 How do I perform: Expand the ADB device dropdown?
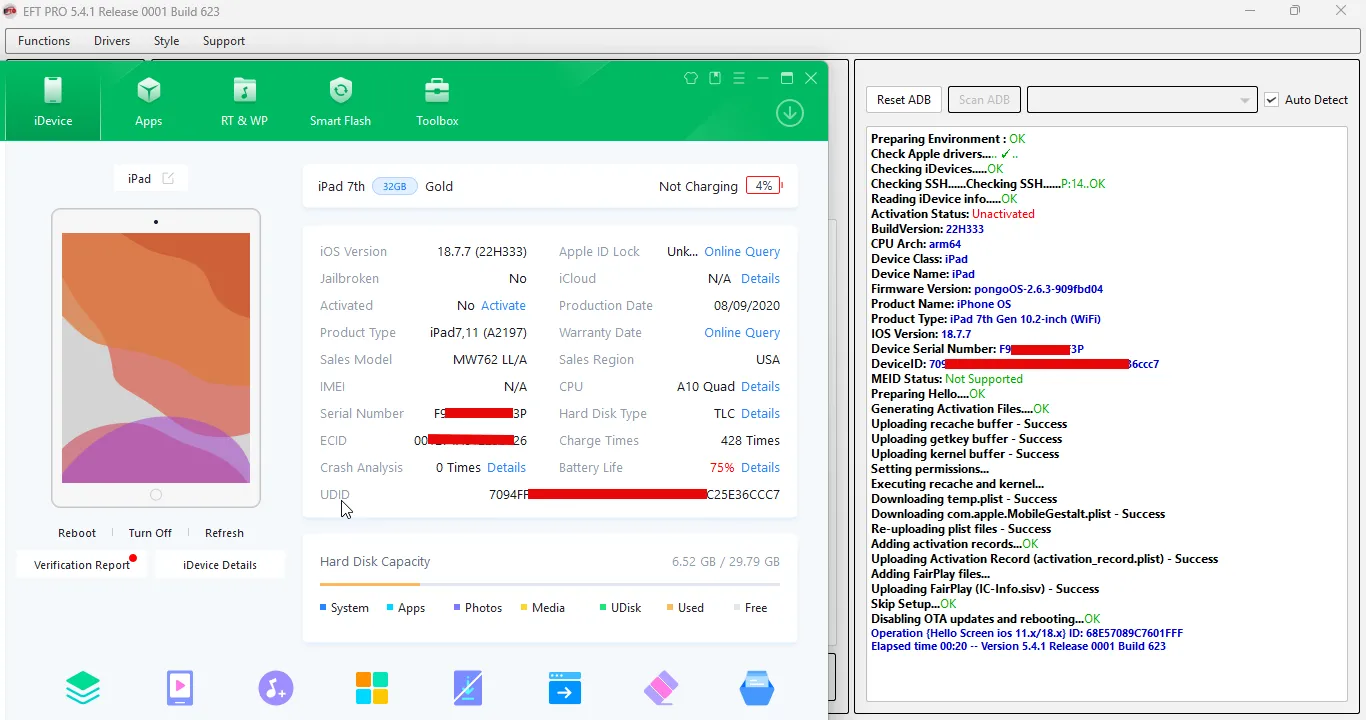(x=1244, y=100)
